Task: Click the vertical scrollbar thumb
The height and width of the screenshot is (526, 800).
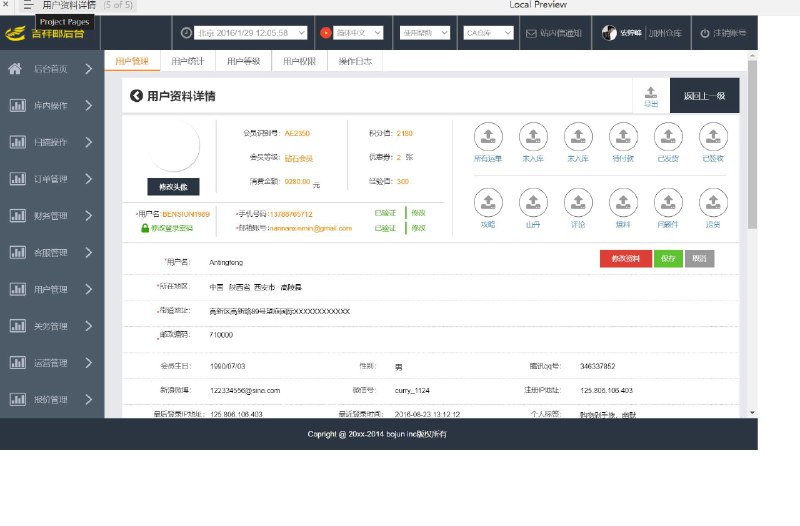Action: [x=752, y=145]
